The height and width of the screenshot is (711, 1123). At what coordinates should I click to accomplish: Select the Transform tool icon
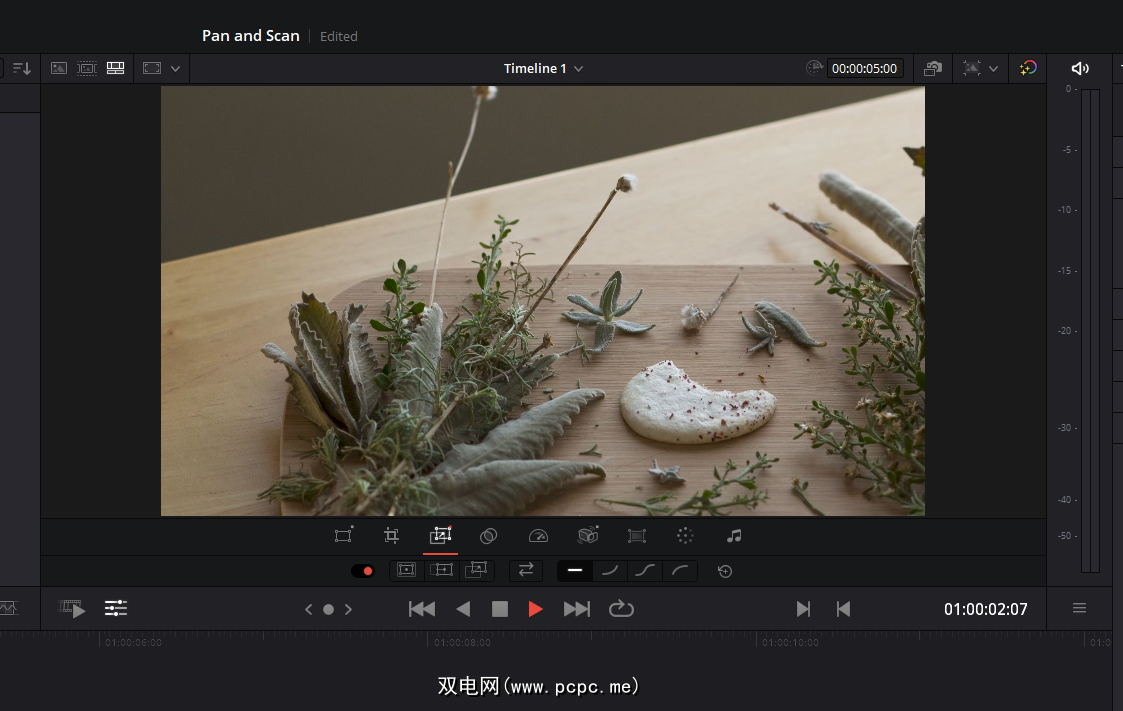point(343,536)
